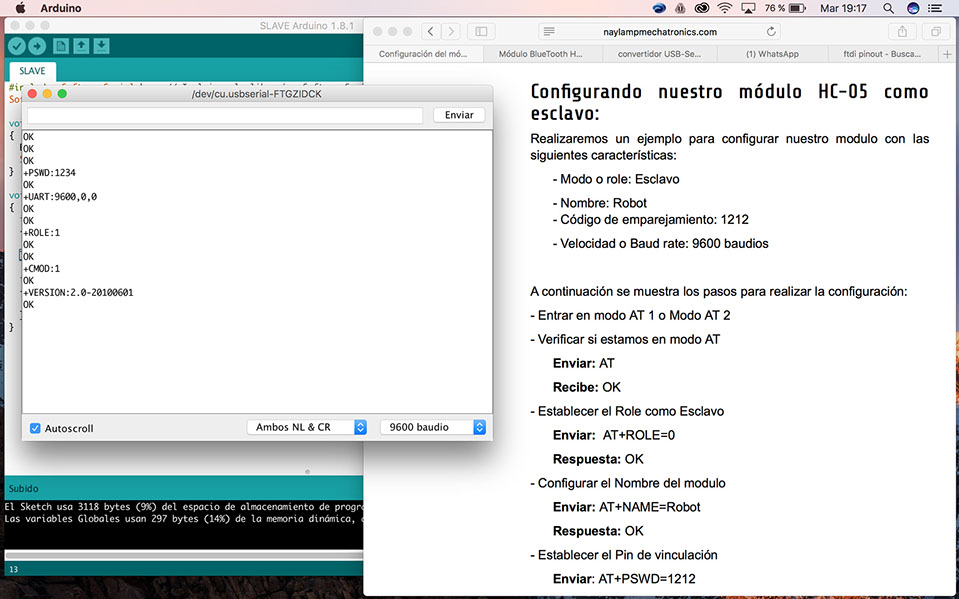Image resolution: width=959 pixels, height=599 pixels.
Task: Add a new Safari tab
Action: coord(947,54)
